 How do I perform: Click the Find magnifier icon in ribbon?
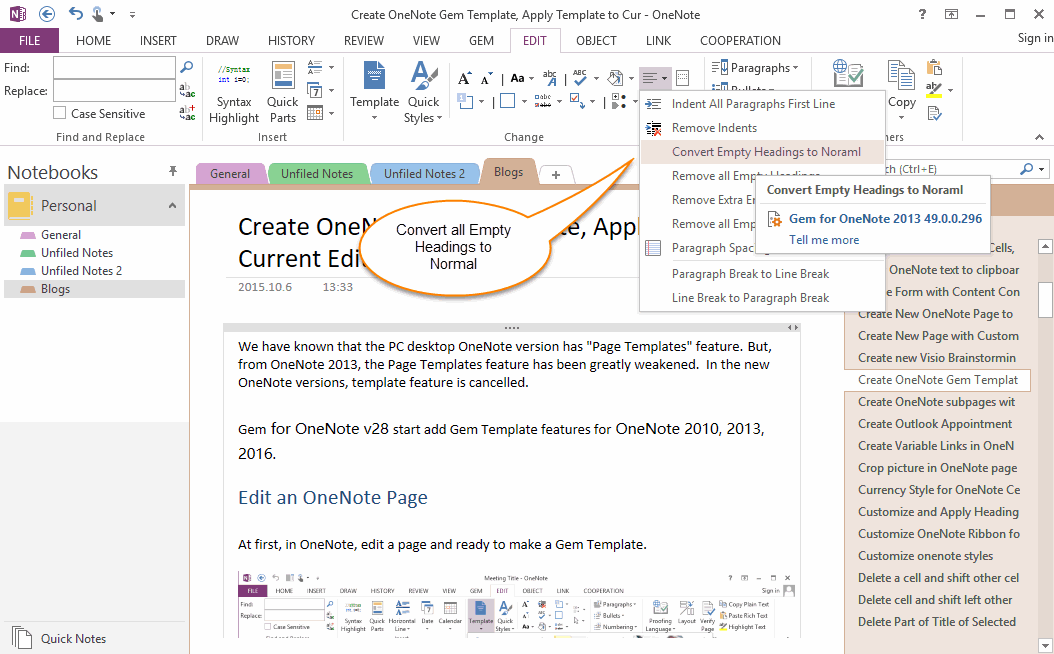[187, 67]
